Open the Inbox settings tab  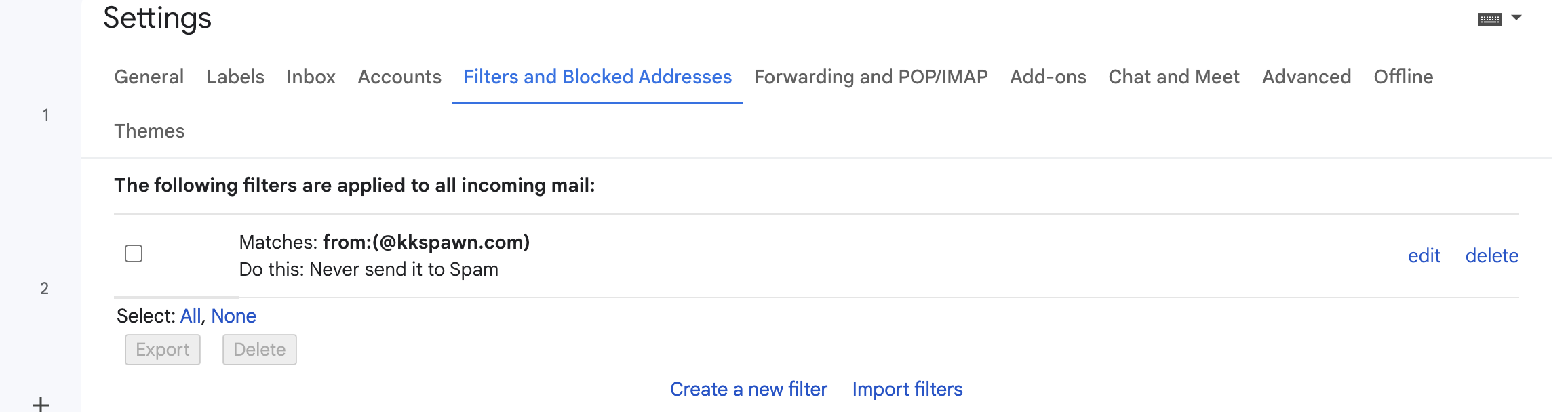click(311, 77)
